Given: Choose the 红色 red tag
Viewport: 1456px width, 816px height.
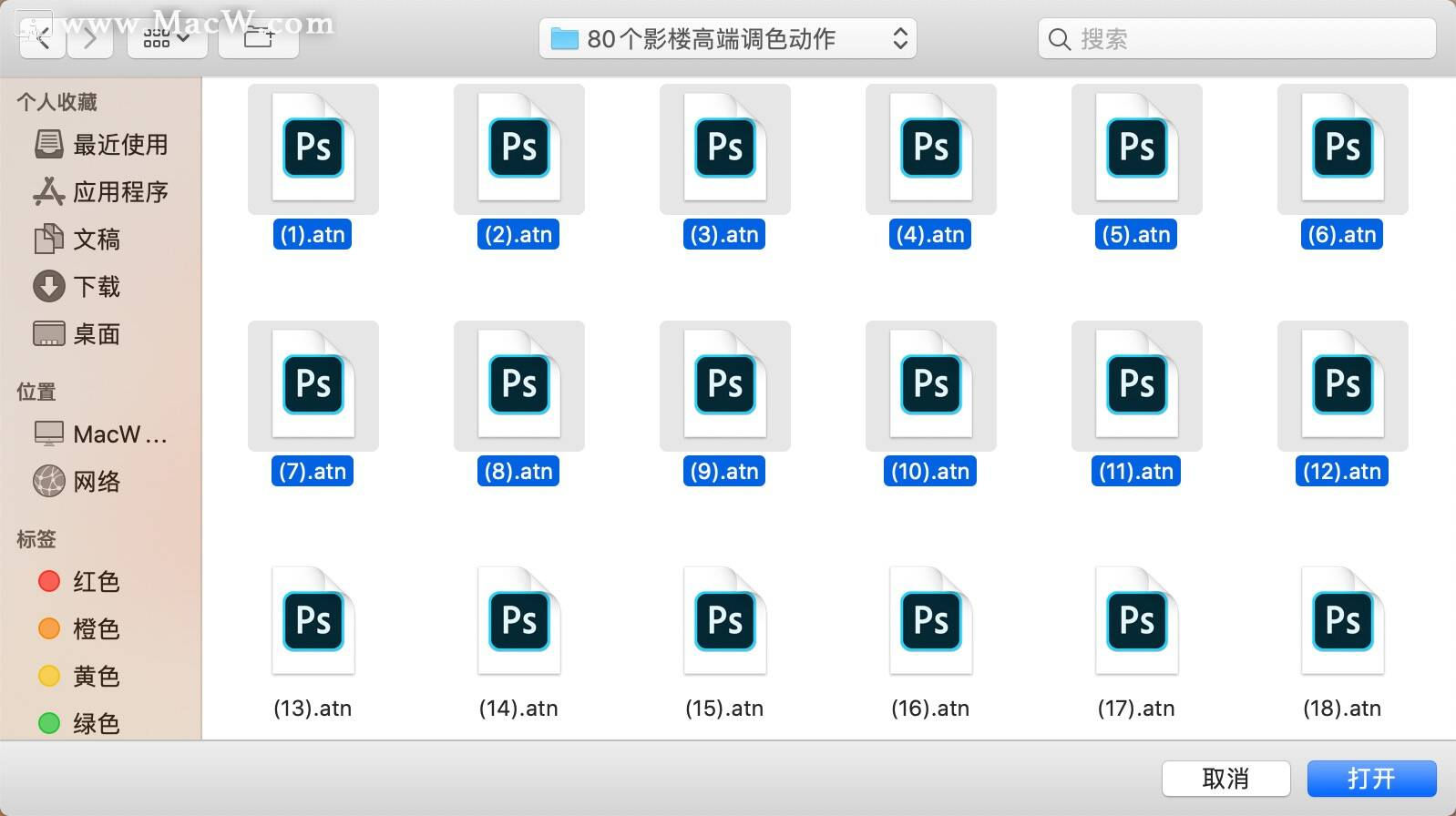Looking at the screenshot, I should coord(78,582).
